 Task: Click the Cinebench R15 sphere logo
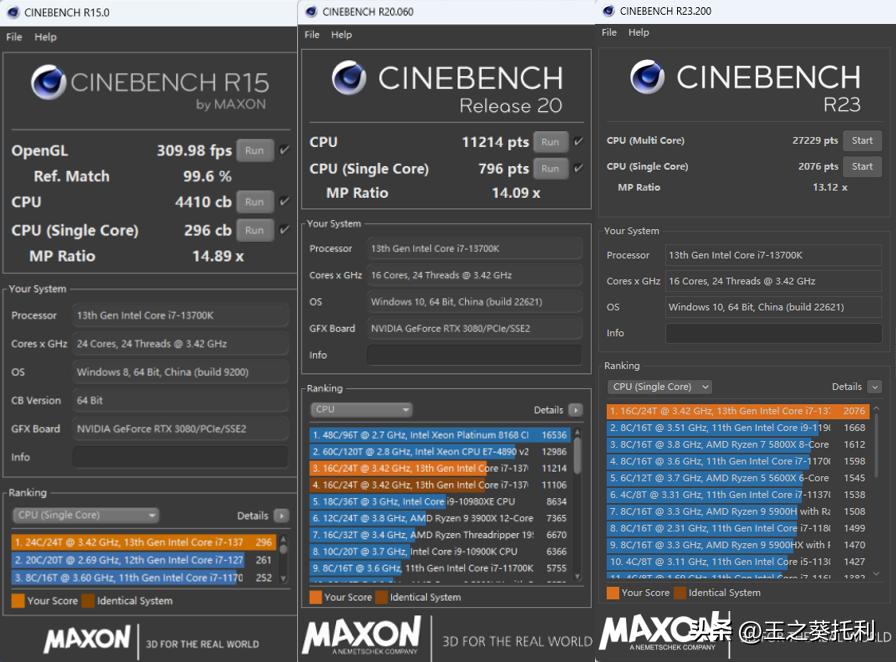48,82
